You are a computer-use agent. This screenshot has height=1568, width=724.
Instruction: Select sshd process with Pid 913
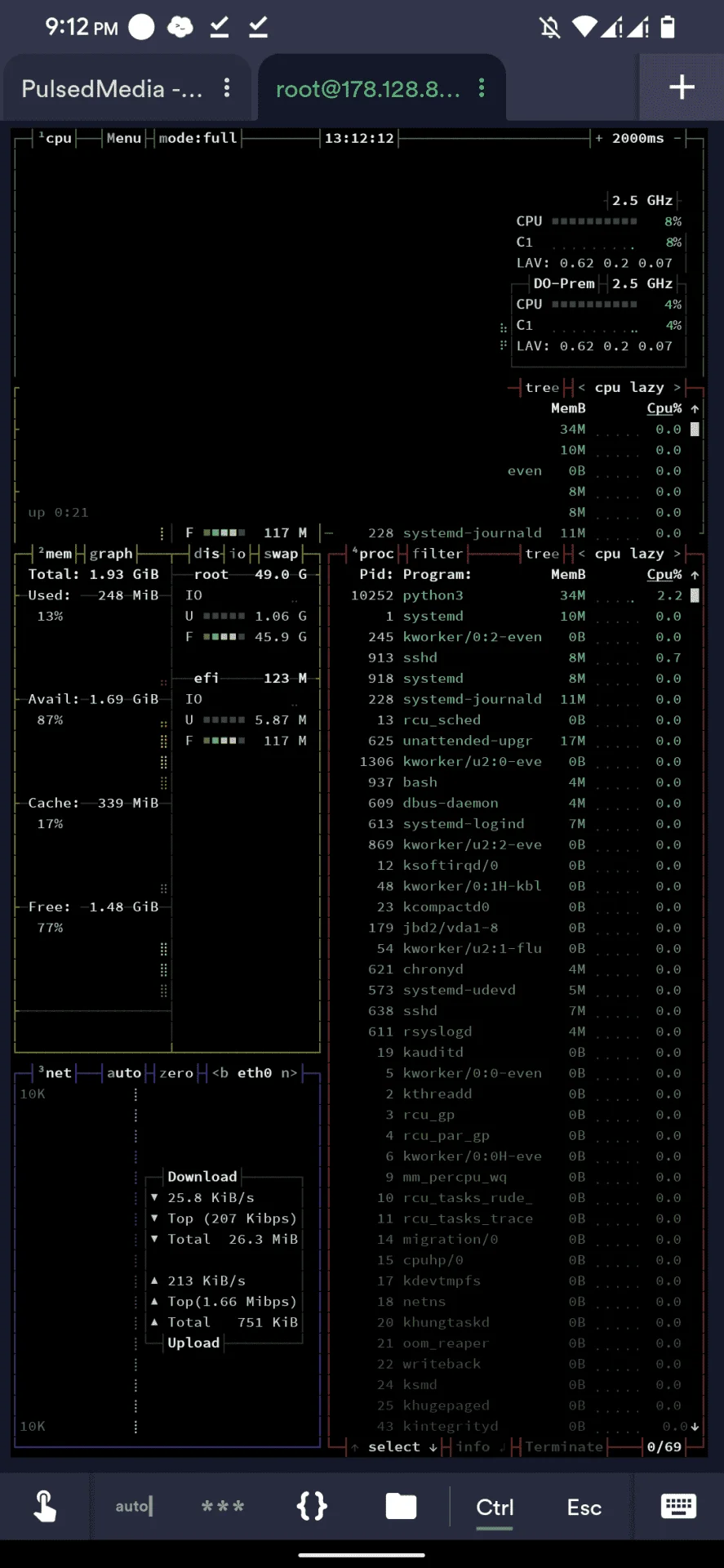[x=516, y=657]
